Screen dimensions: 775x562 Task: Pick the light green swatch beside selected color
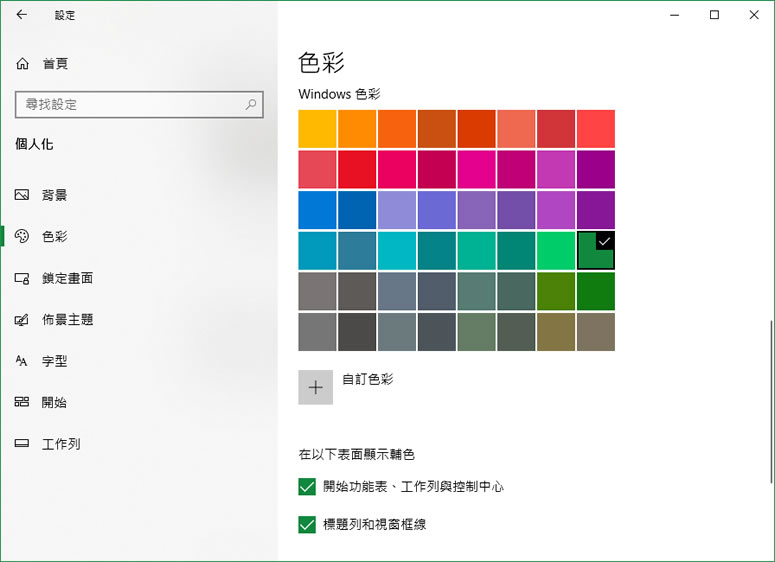click(556, 251)
